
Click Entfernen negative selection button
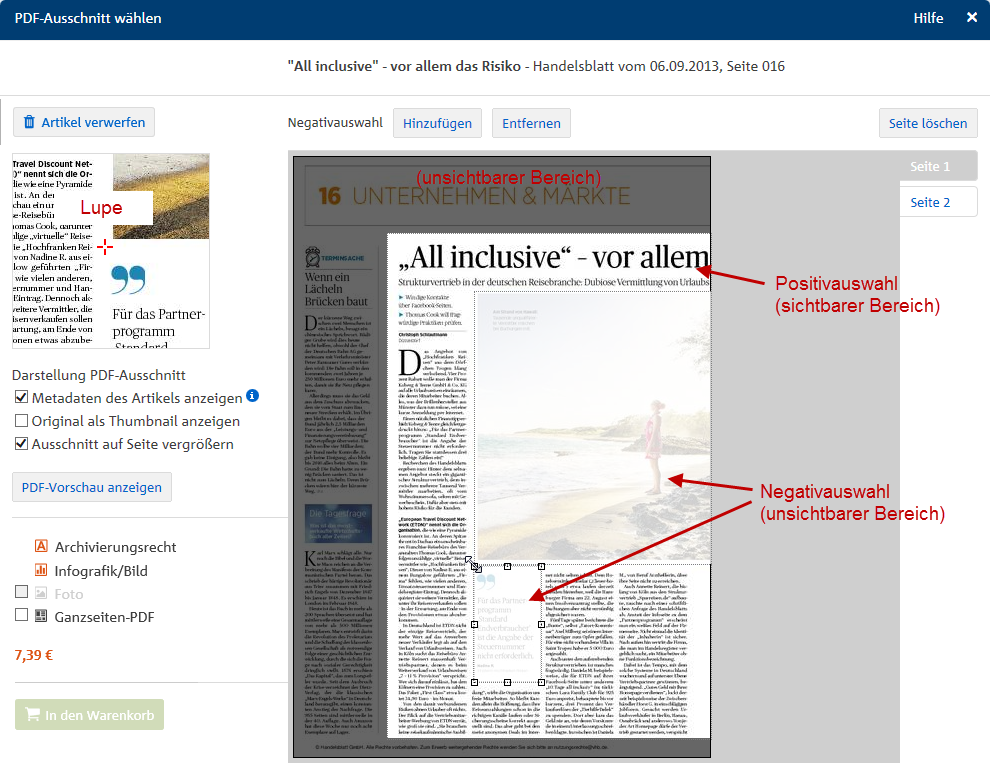click(531, 123)
